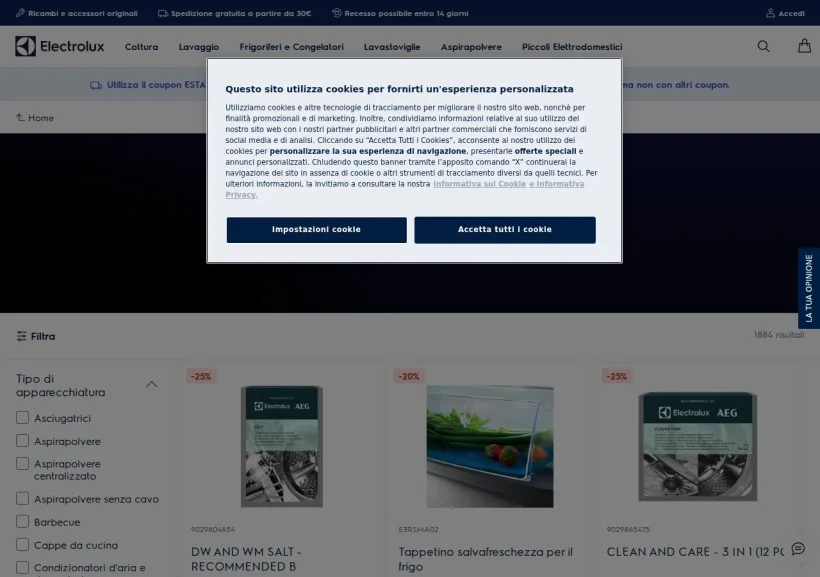Open the Clean and Care product image
820x577 pixels.
pyautogui.click(x=698, y=446)
